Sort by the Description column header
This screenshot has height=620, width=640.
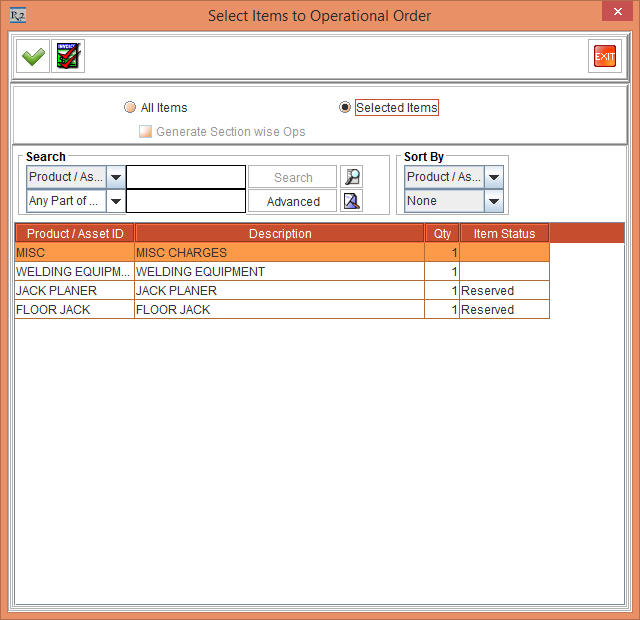pos(280,234)
